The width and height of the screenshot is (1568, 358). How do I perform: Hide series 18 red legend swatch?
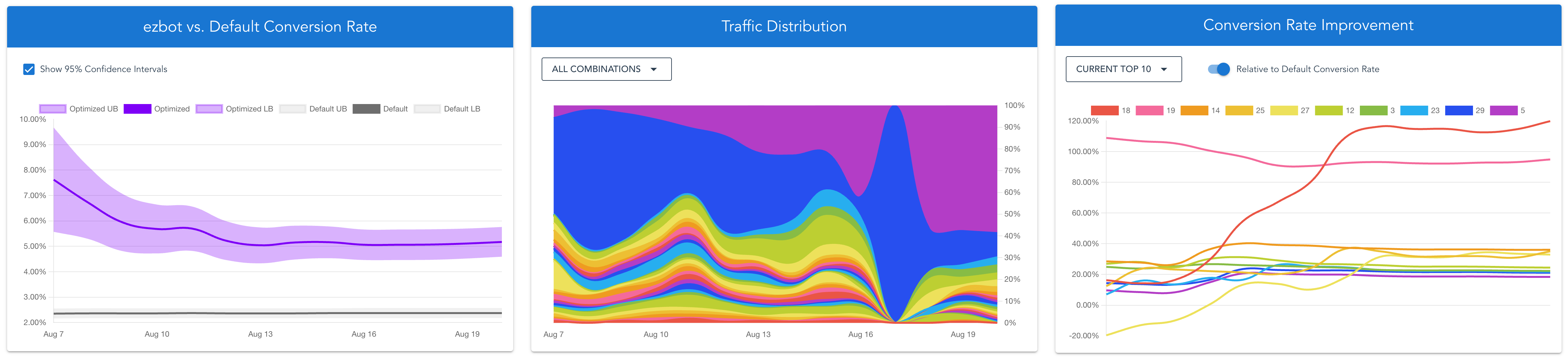1104,111
